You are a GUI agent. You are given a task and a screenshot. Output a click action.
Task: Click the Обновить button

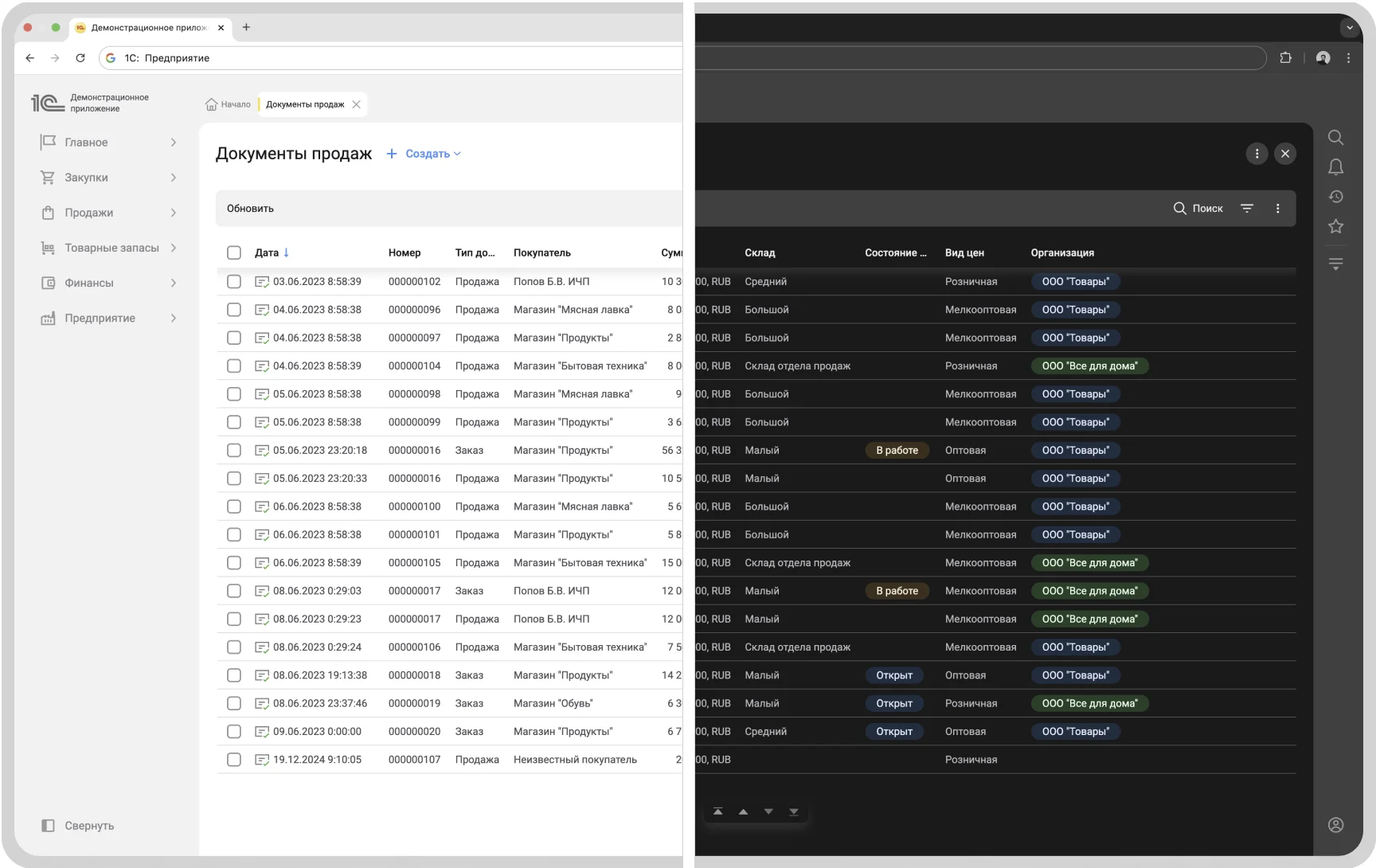[x=250, y=209]
